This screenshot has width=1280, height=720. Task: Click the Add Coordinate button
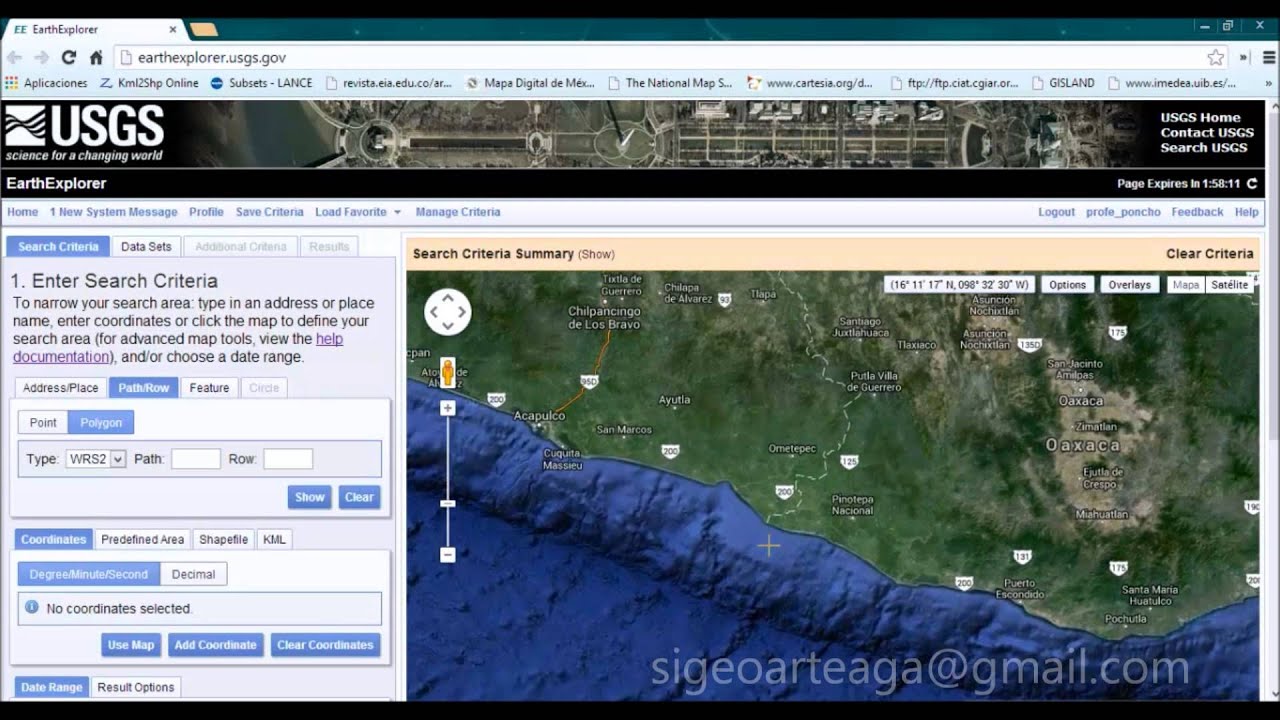(x=215, y=645)
